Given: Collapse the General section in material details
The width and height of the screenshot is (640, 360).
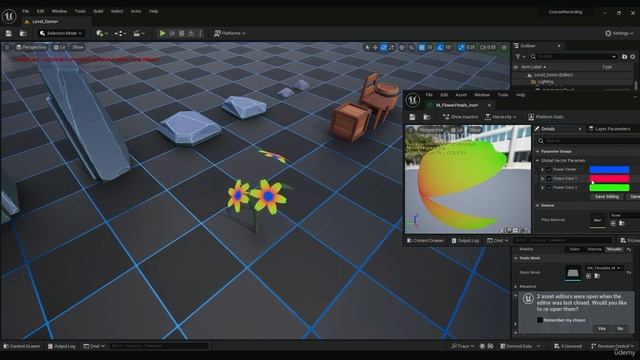Looking at the screenshot, I should [538, 205].
